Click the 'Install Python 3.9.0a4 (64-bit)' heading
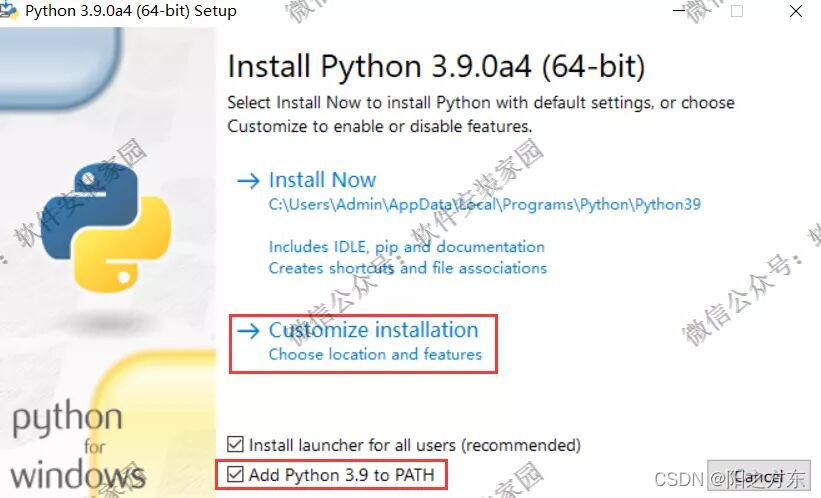This screenshot has width=821, height=498. click(436, 67)
